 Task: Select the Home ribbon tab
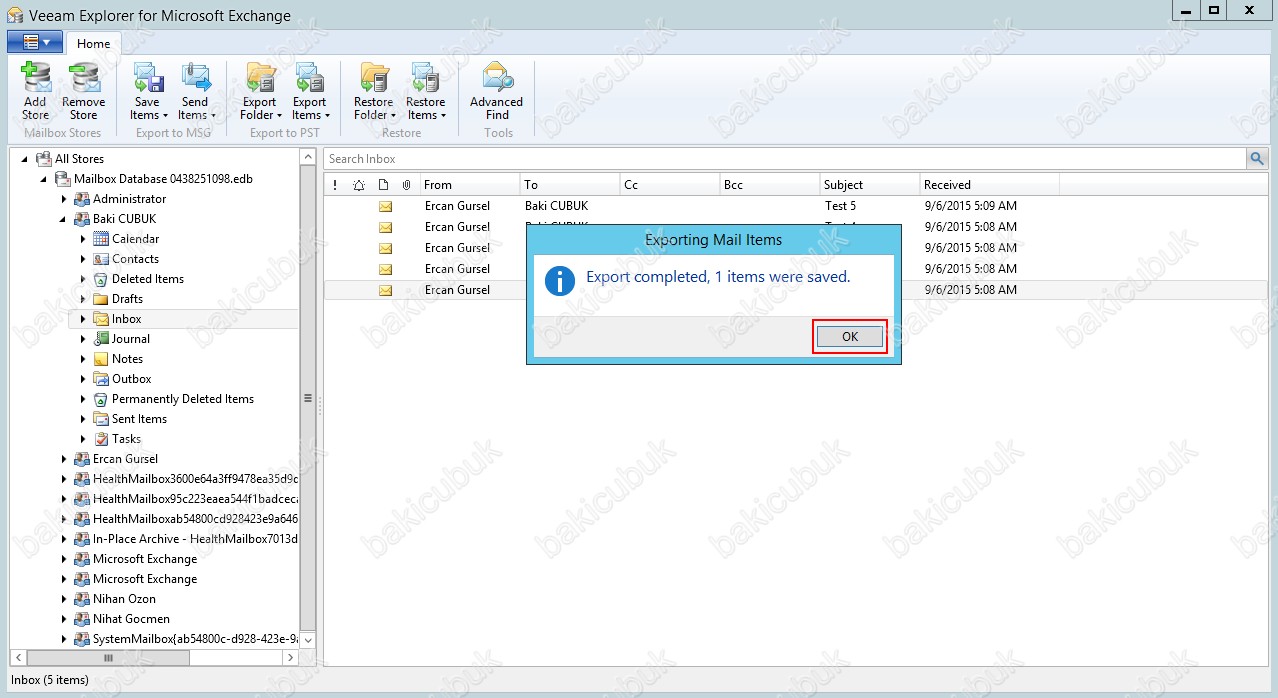pos(94,43)
